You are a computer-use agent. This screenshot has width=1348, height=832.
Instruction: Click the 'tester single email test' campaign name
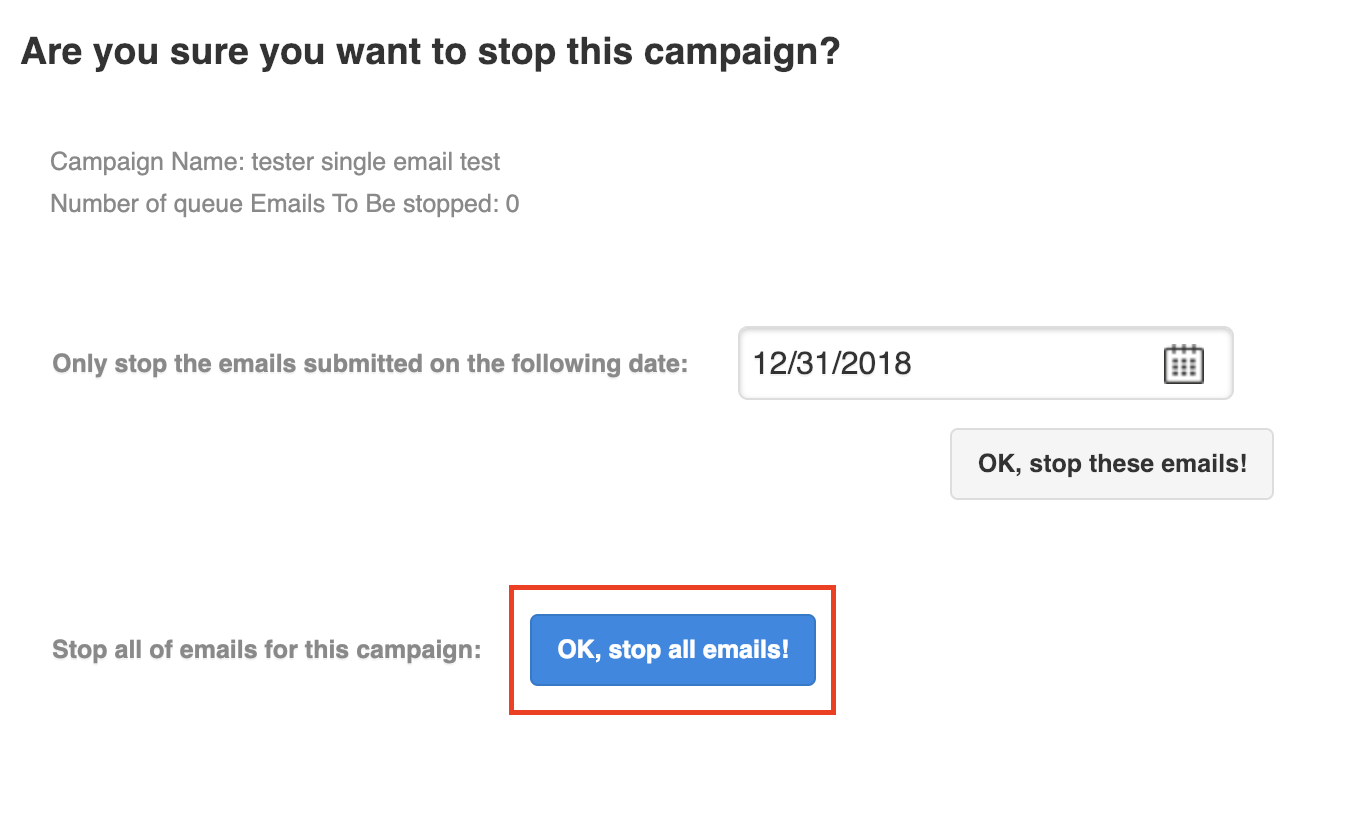point(376,161)
